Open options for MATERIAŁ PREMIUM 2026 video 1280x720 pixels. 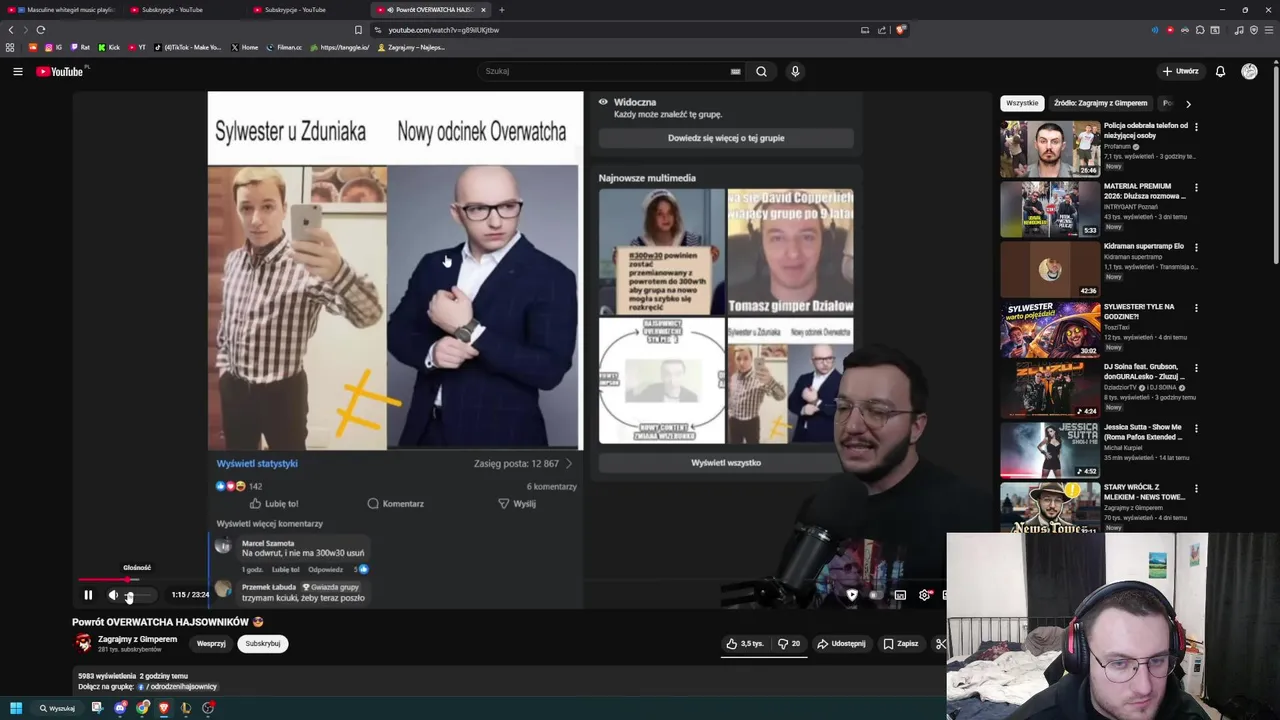tap(1196, 187)
